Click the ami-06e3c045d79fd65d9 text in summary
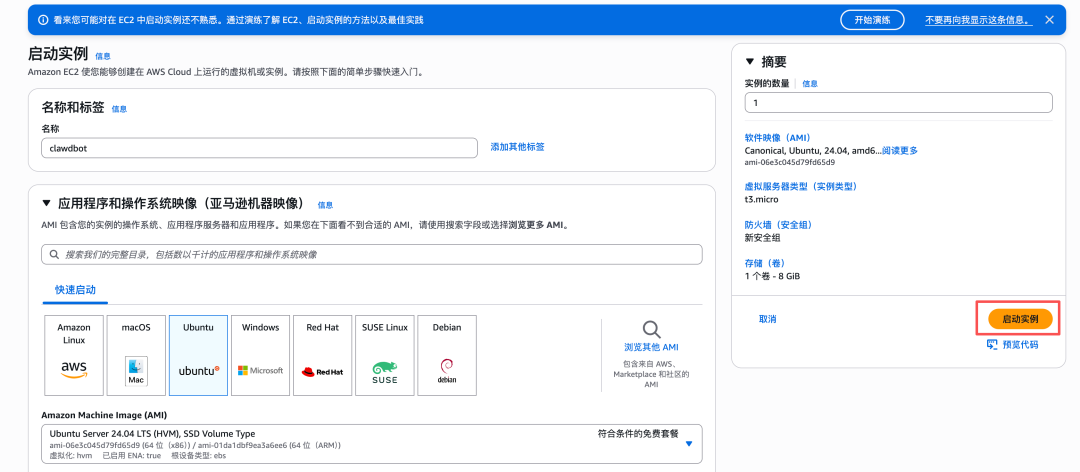 click(789, 163)
